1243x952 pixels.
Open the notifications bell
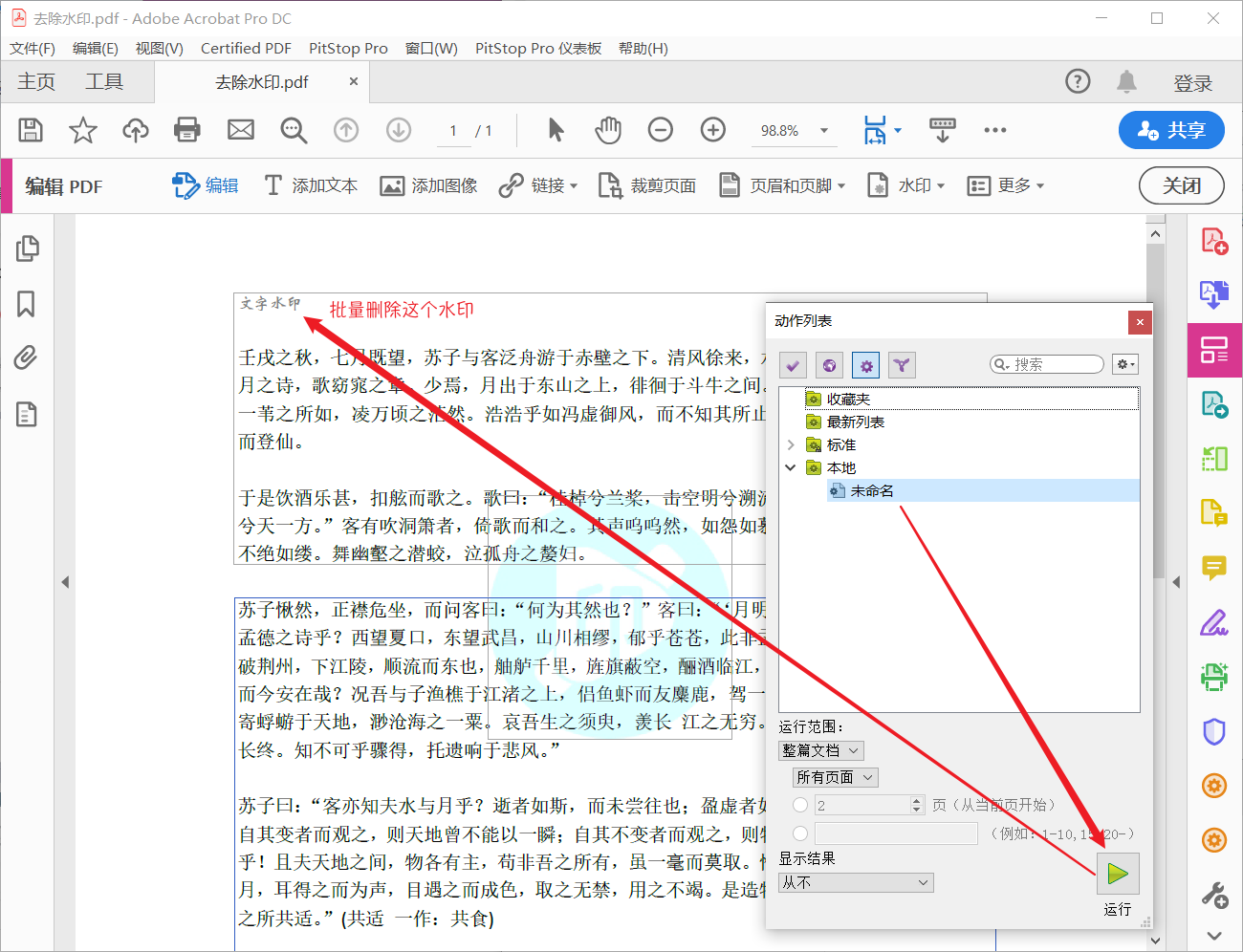[1127, 82]
